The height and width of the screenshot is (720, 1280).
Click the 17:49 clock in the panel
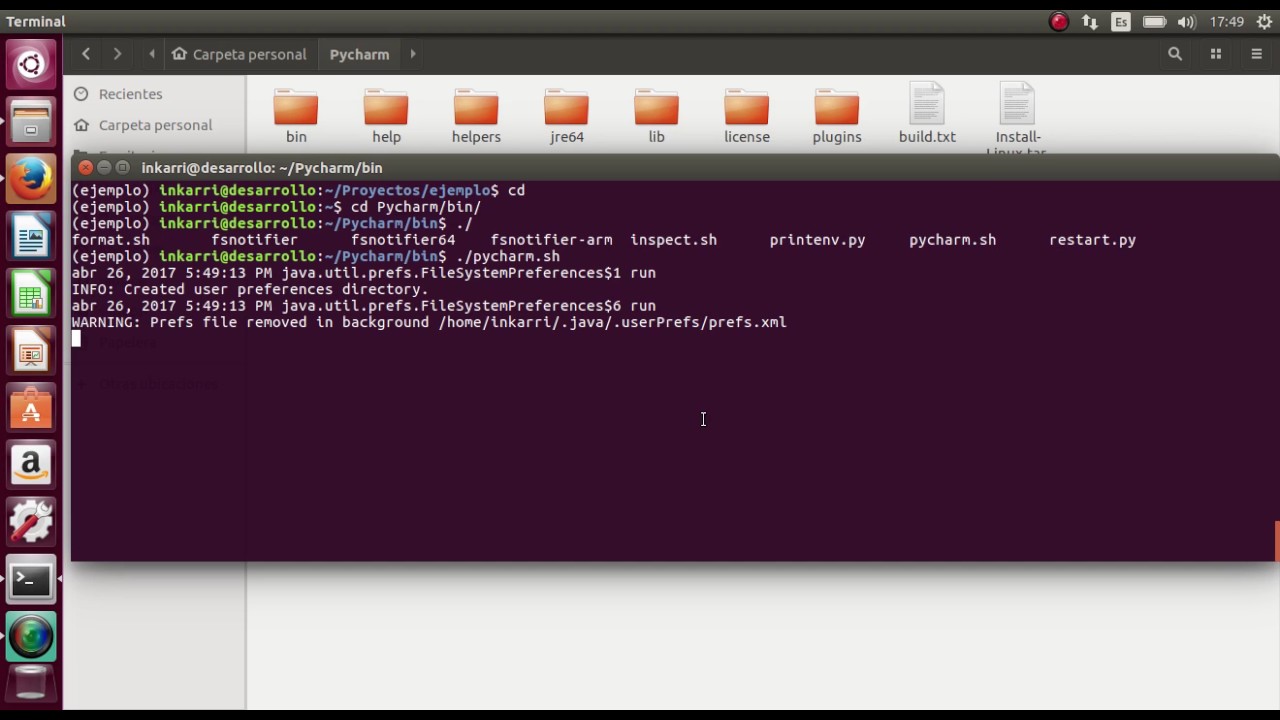(1227, 21)
